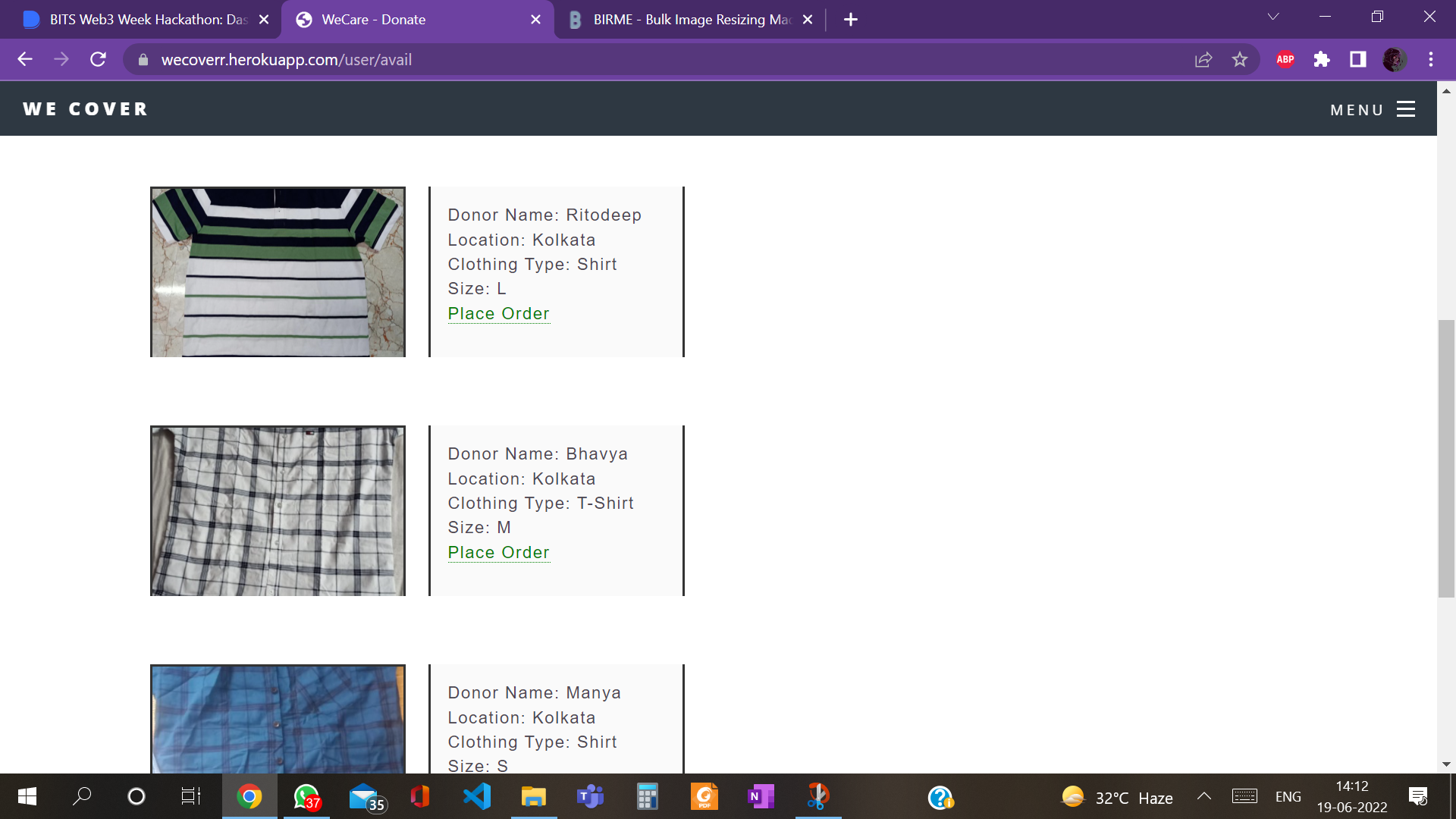Click the address bar URL
Viewport: 1456px width, 819px height.
tap(287, 59)
